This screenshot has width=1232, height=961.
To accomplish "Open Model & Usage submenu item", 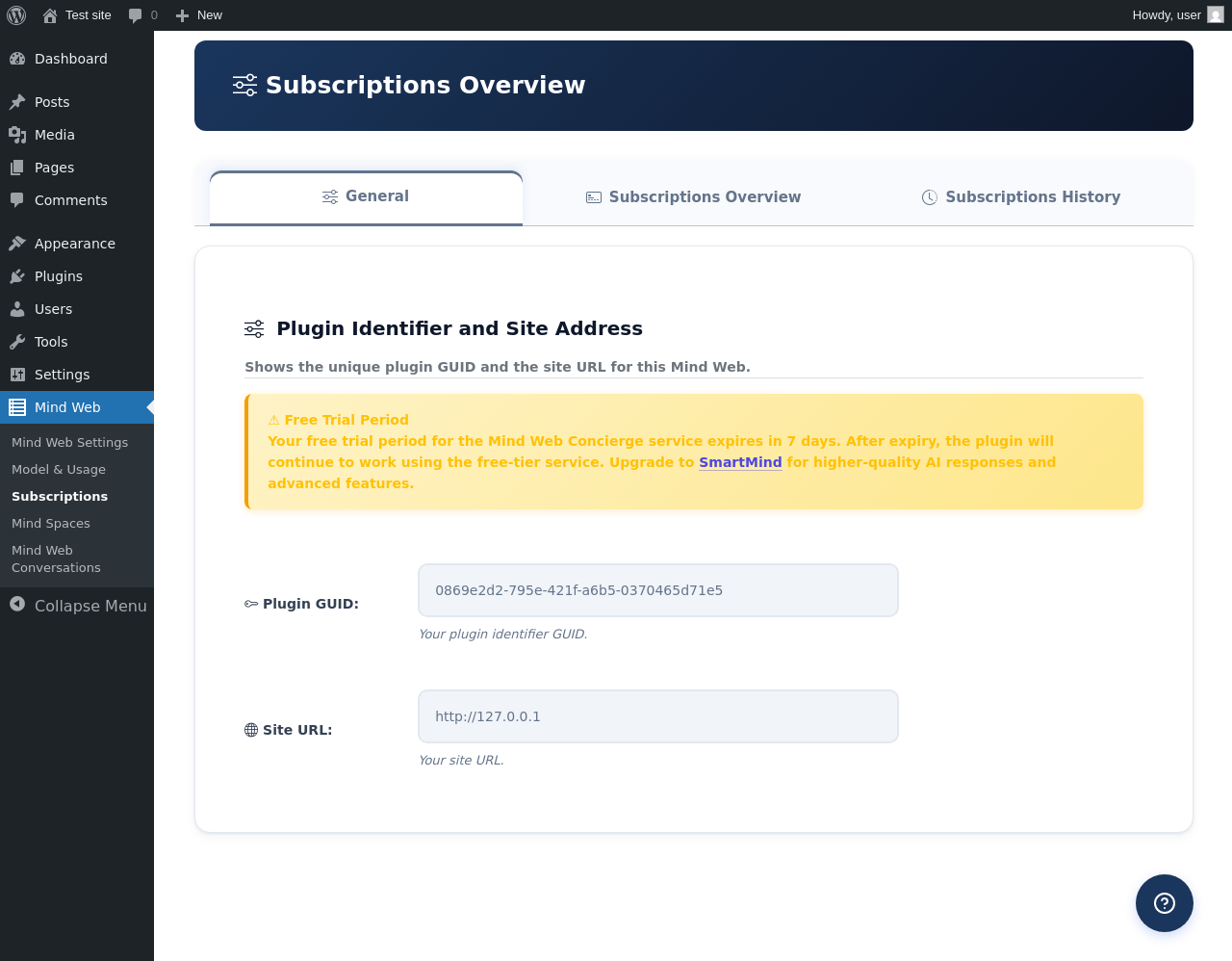I will pyautogui.click(x=59, y=470).
